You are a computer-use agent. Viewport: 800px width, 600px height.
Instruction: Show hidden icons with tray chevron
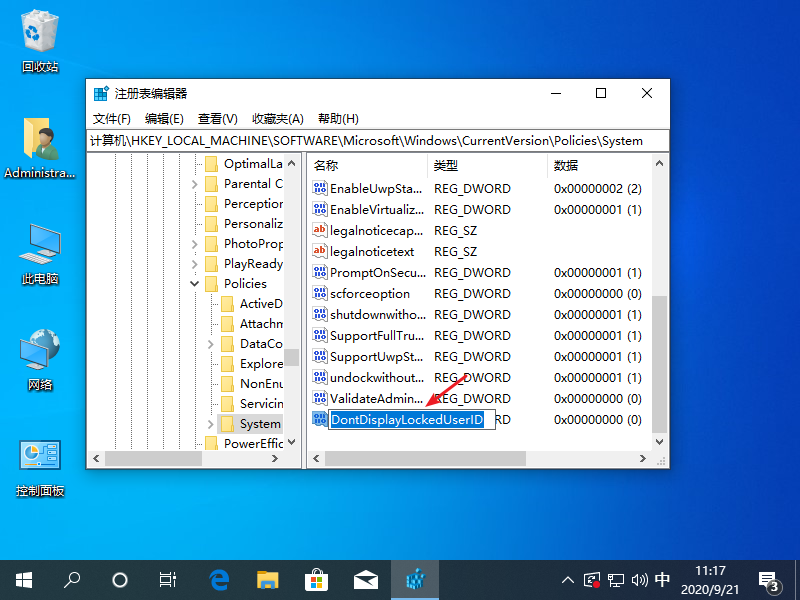coord(567,579)
